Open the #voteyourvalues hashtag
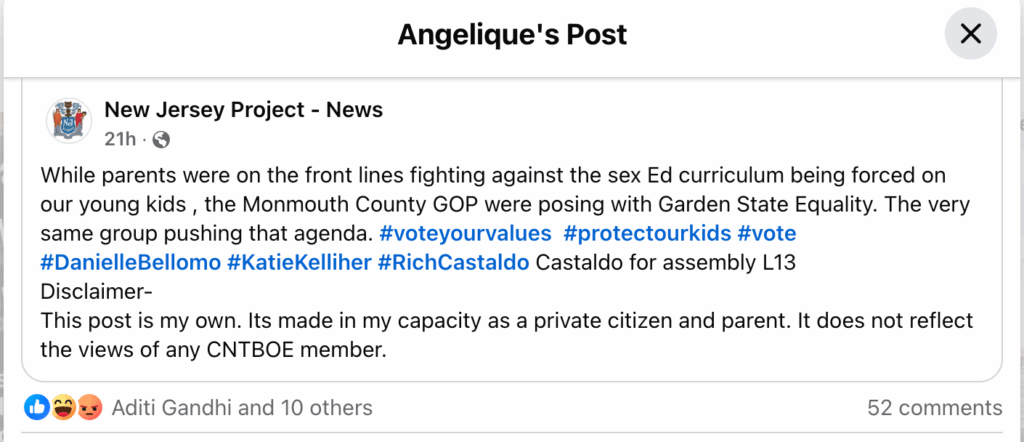The height and width of the screenshot is (442, 1024). point(465,233)
